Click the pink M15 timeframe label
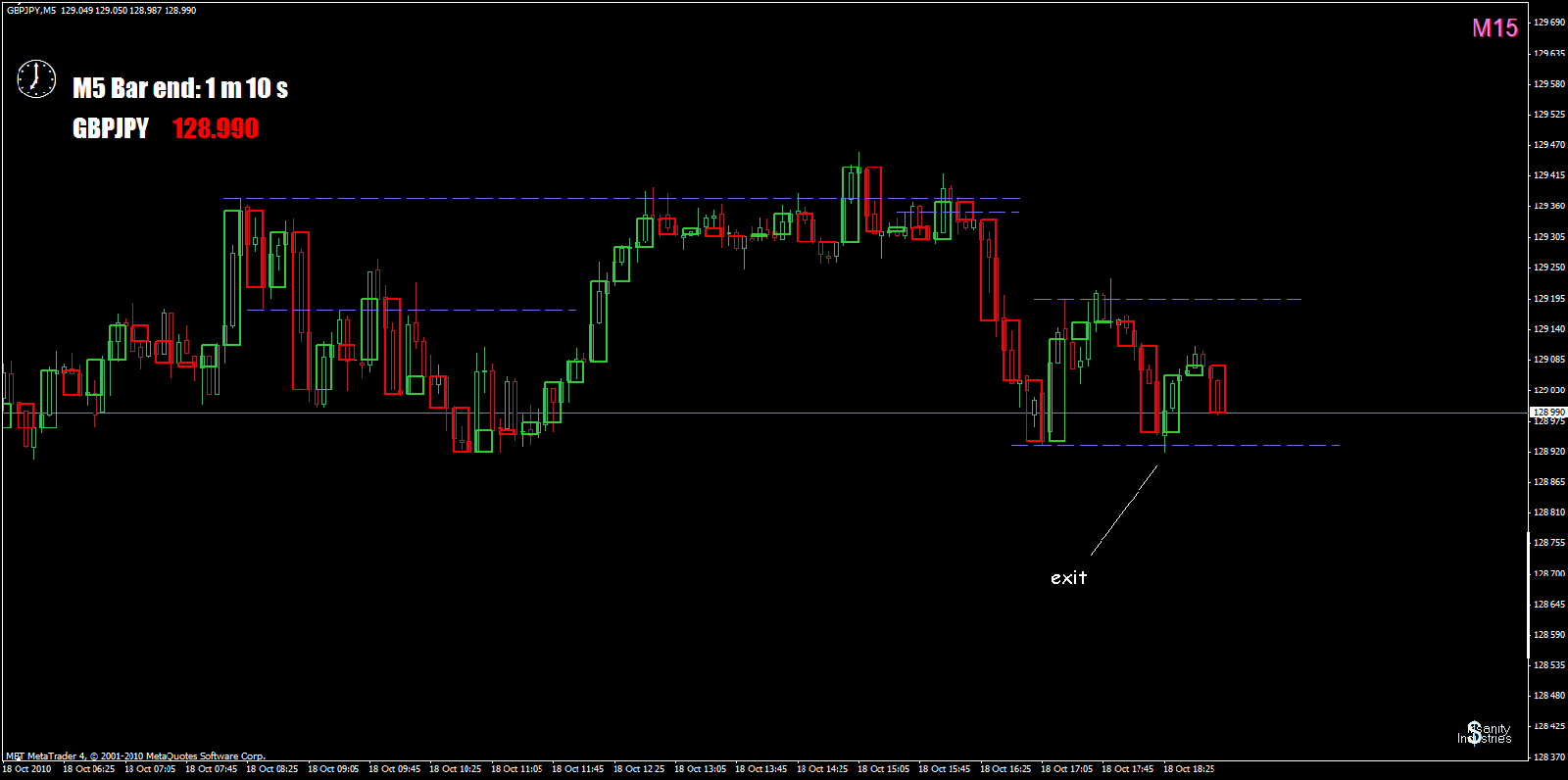This screenshot has width=1568, height=780. click(x=1494, y=28)
